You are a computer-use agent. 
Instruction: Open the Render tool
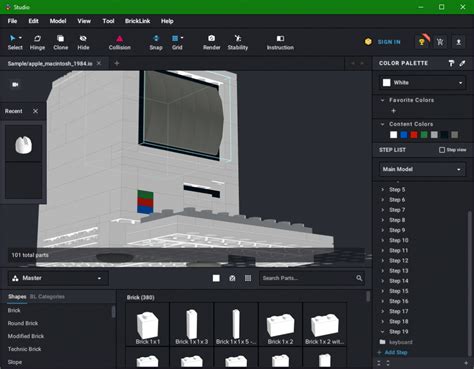[211, 42]
